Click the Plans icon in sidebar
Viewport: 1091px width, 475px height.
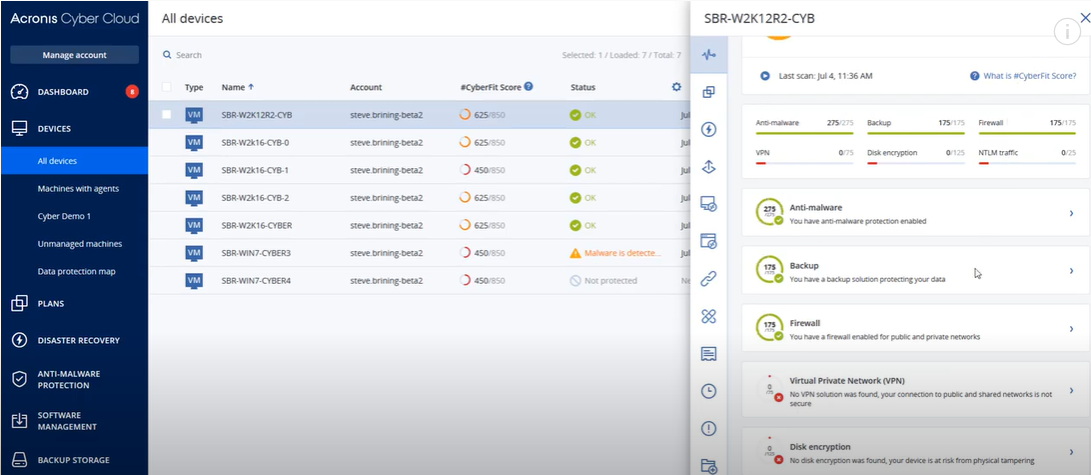(19, 303)
